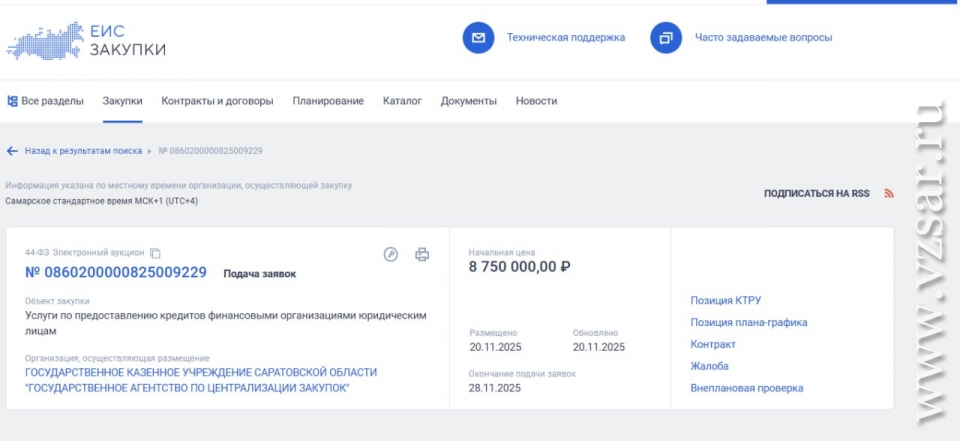This screenshot has width=960, height=441.
Task: Print the procurement card via printer icon
Action: pyautogui.click(x=422, y=254)
